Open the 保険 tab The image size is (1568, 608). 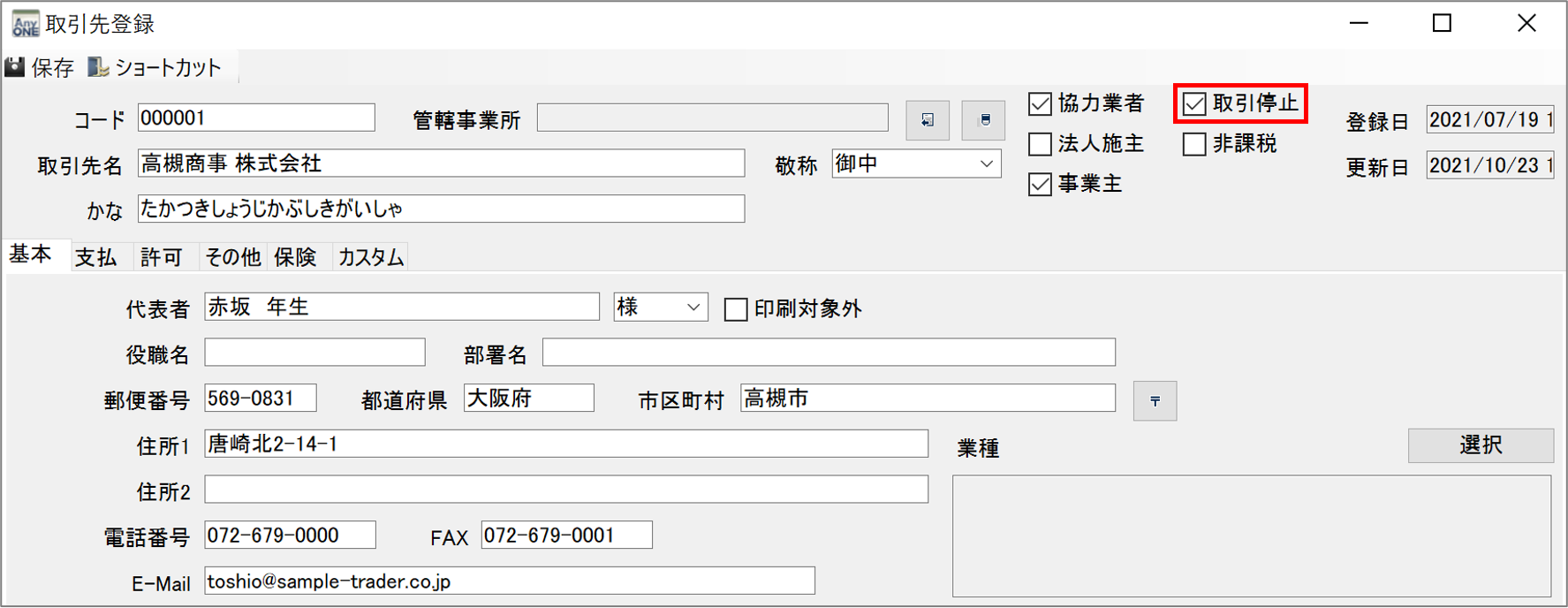295,257
